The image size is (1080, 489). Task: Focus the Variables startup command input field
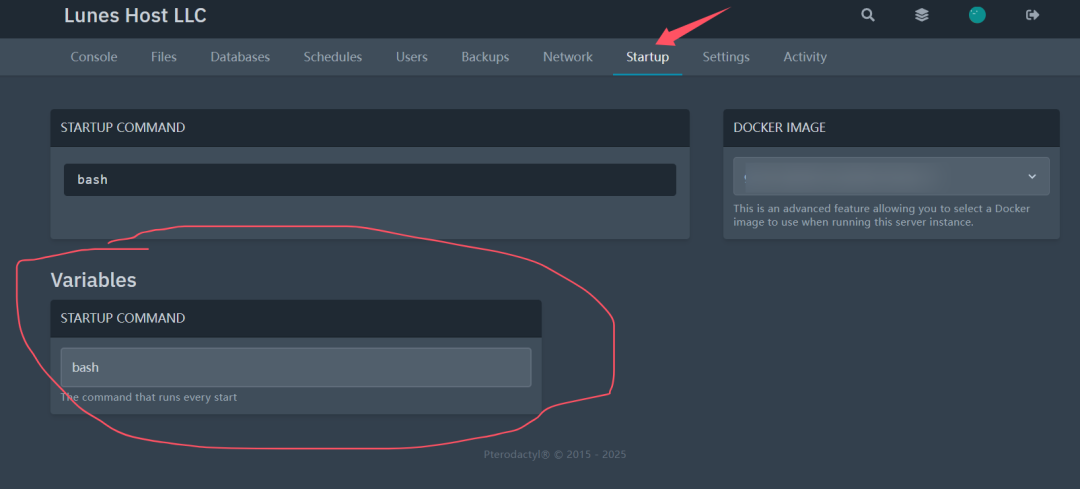click(x=295, y=367)
